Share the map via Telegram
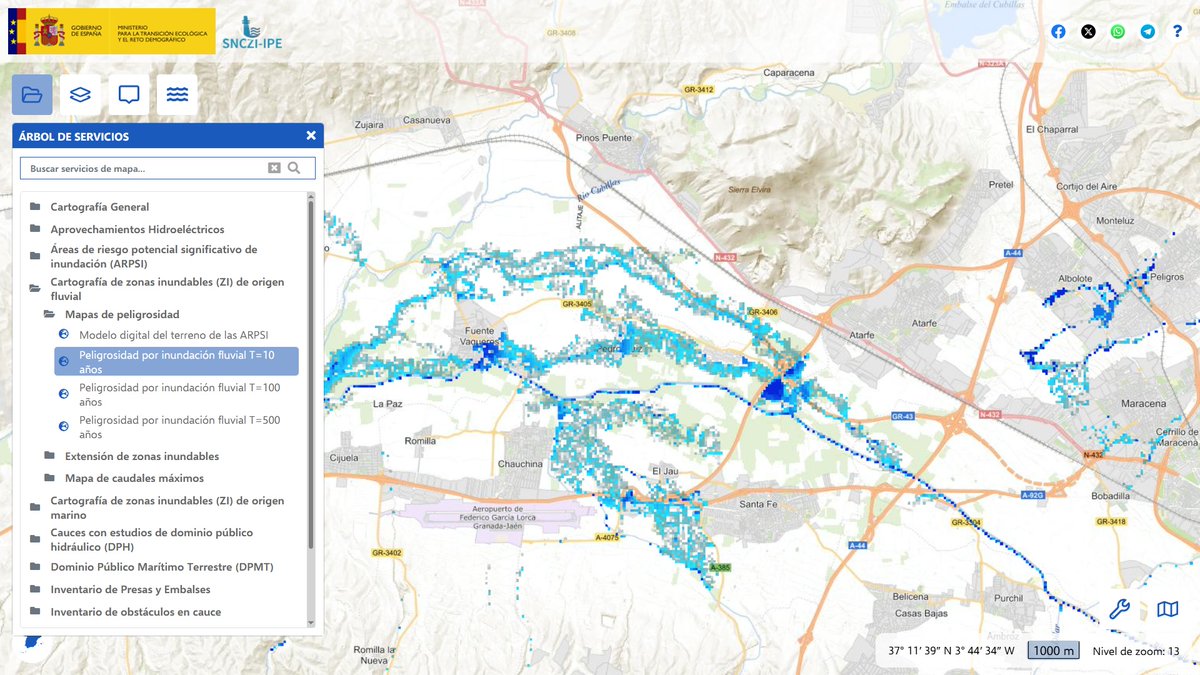The image size is (1200, 675). point(1147,31)
